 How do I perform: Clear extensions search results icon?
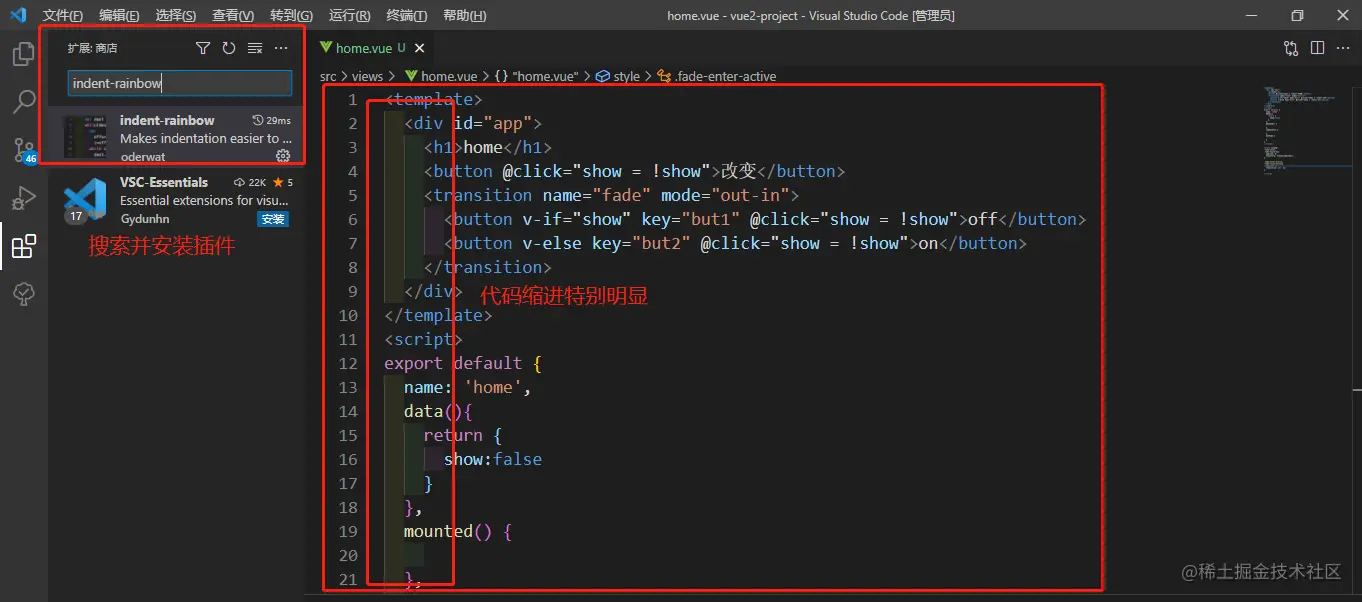click(255, 48)
